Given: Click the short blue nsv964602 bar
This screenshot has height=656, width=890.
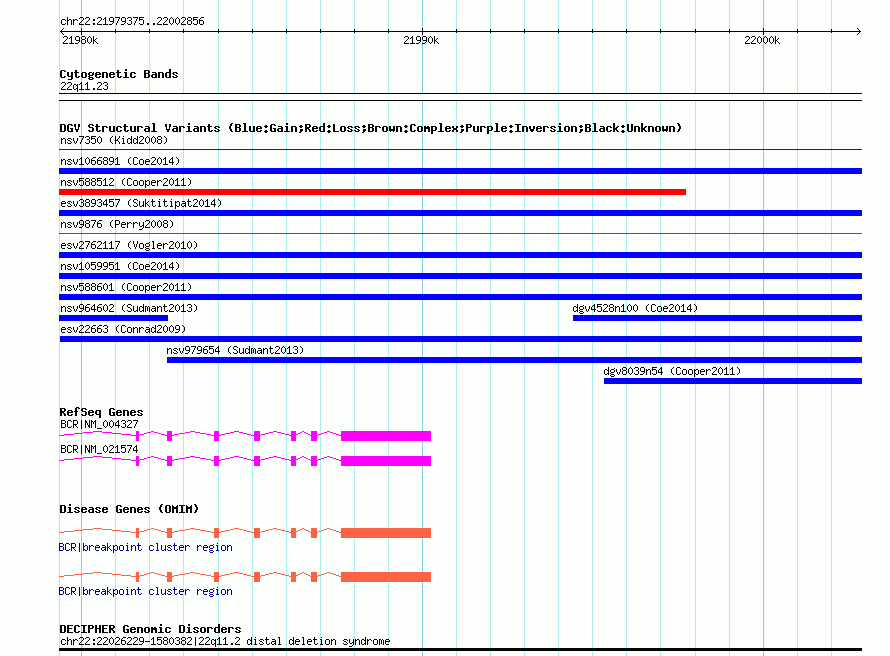Looking at the screenshot, I should pos(114,318).
